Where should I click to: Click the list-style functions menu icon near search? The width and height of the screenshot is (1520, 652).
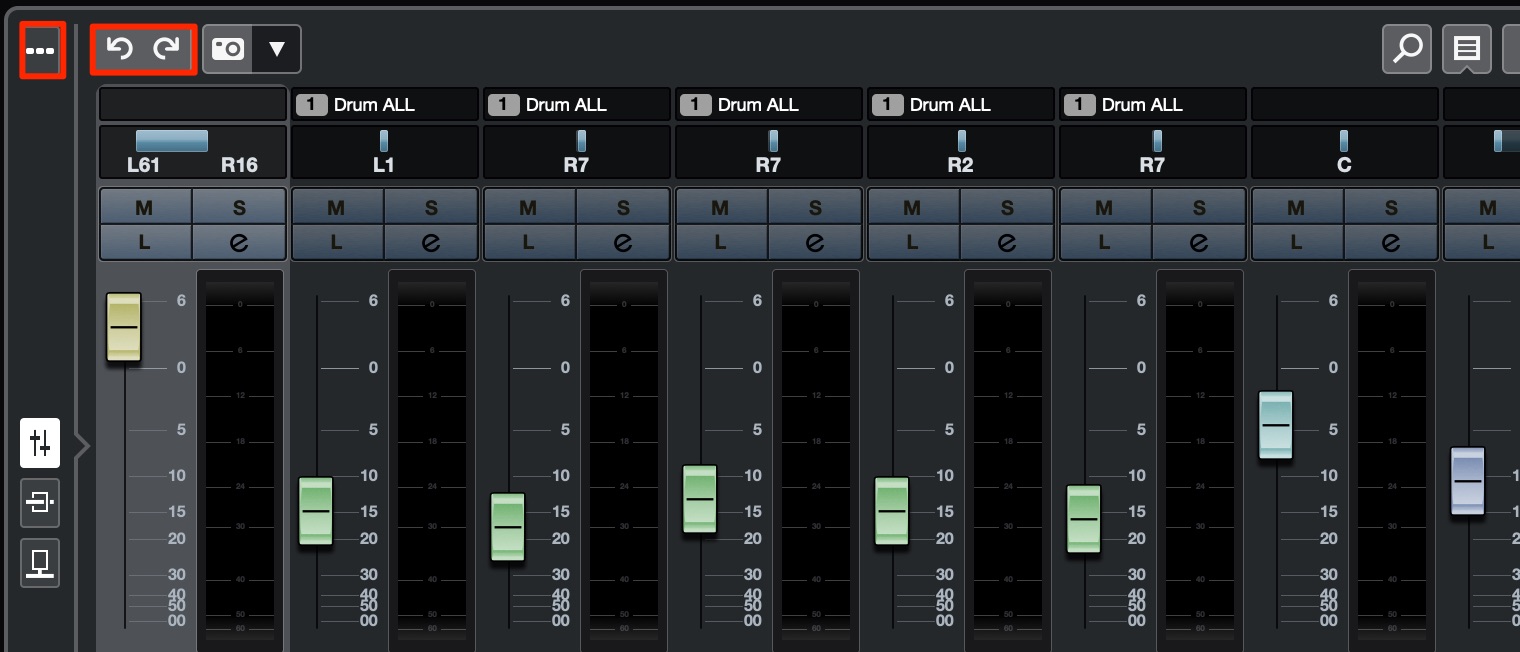(1467, 49)
